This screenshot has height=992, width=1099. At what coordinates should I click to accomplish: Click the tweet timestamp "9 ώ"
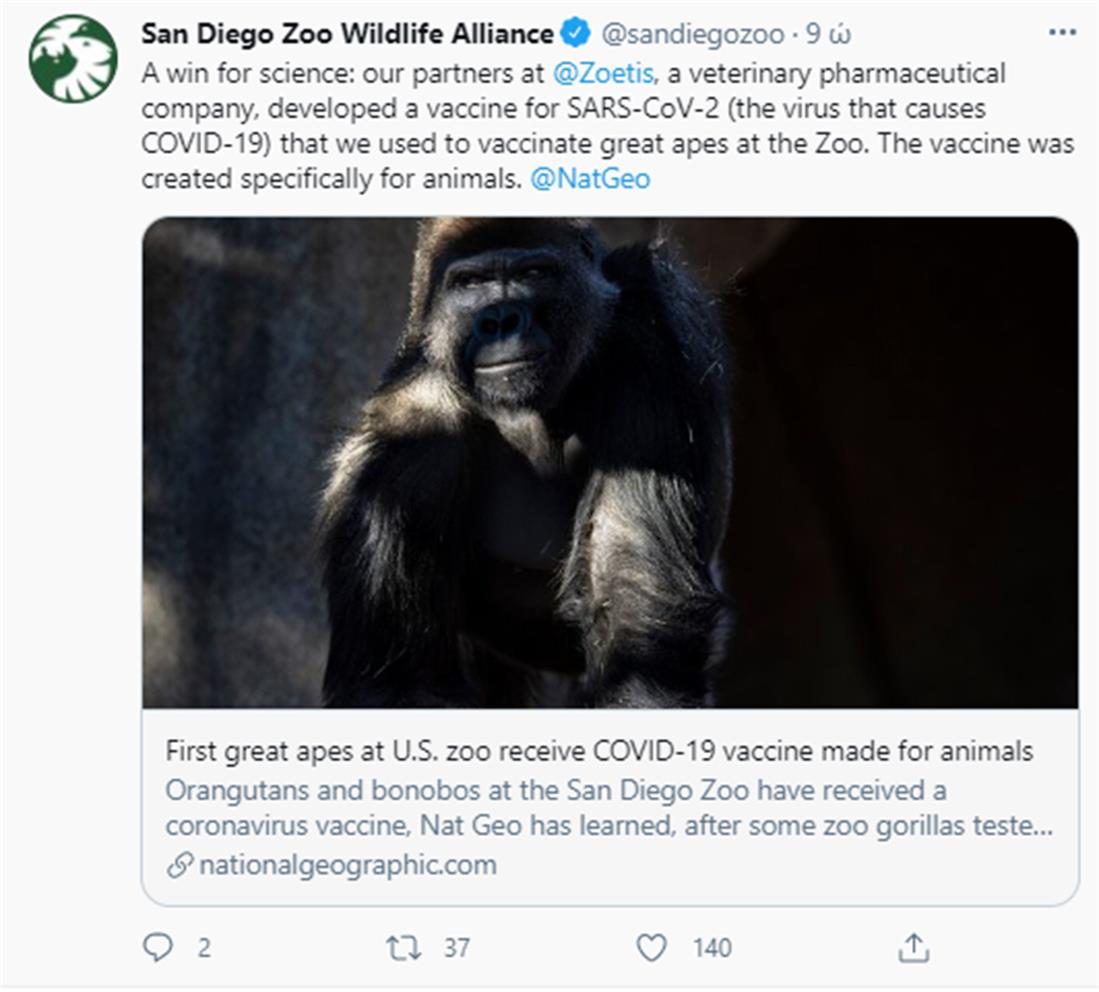point(828,33)
